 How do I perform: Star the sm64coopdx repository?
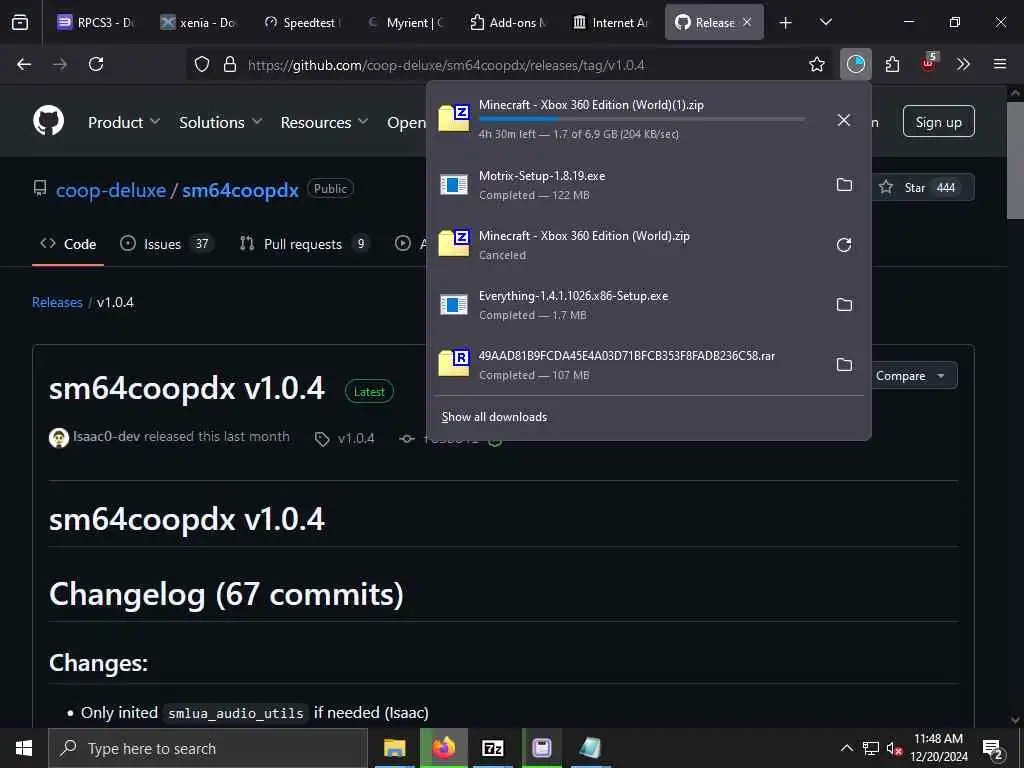pos(924,187)
